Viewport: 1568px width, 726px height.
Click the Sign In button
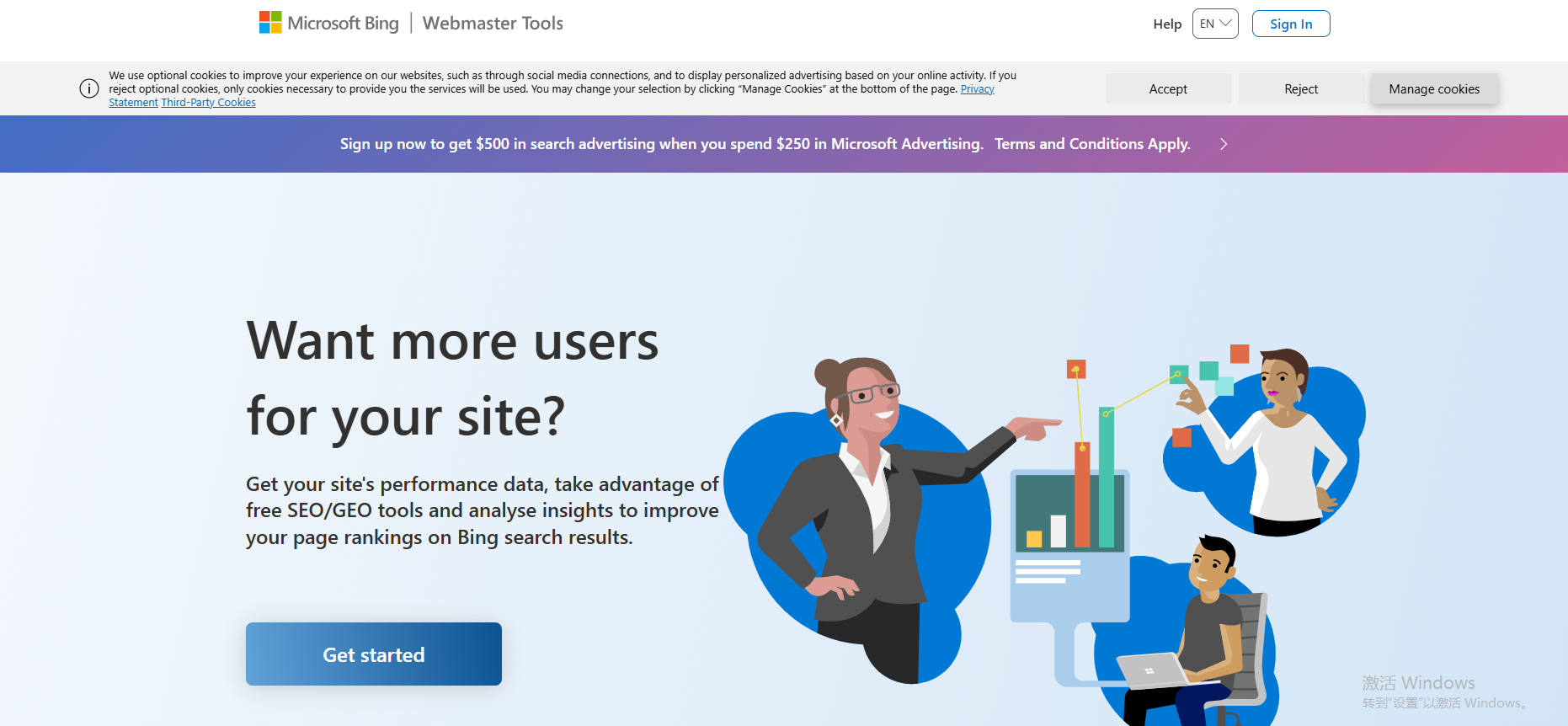tap(1291, 24)
